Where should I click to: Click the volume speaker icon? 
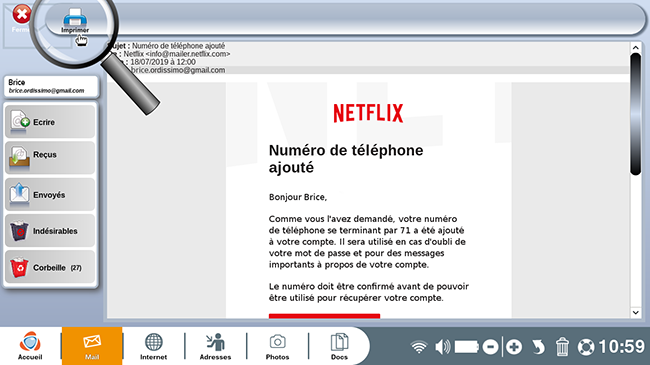(443, 347)
